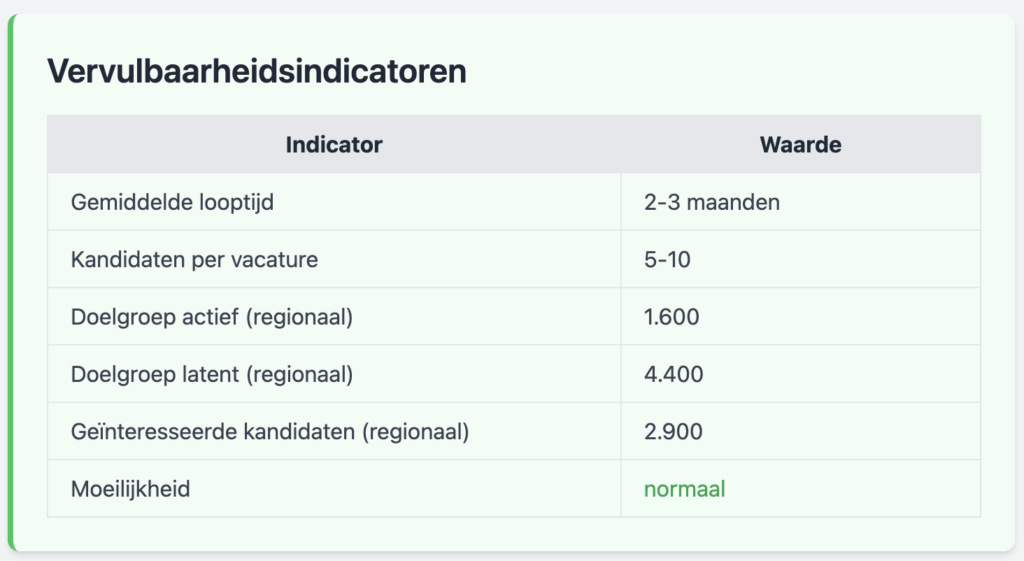
Task: Click the 4.400 value
Action: [x=674, y=375]
